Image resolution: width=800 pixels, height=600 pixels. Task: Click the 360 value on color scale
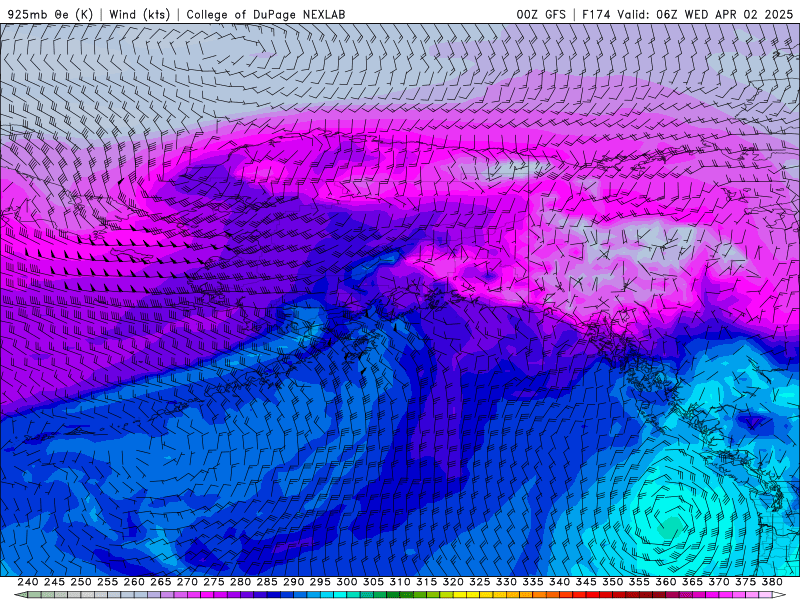666,582
